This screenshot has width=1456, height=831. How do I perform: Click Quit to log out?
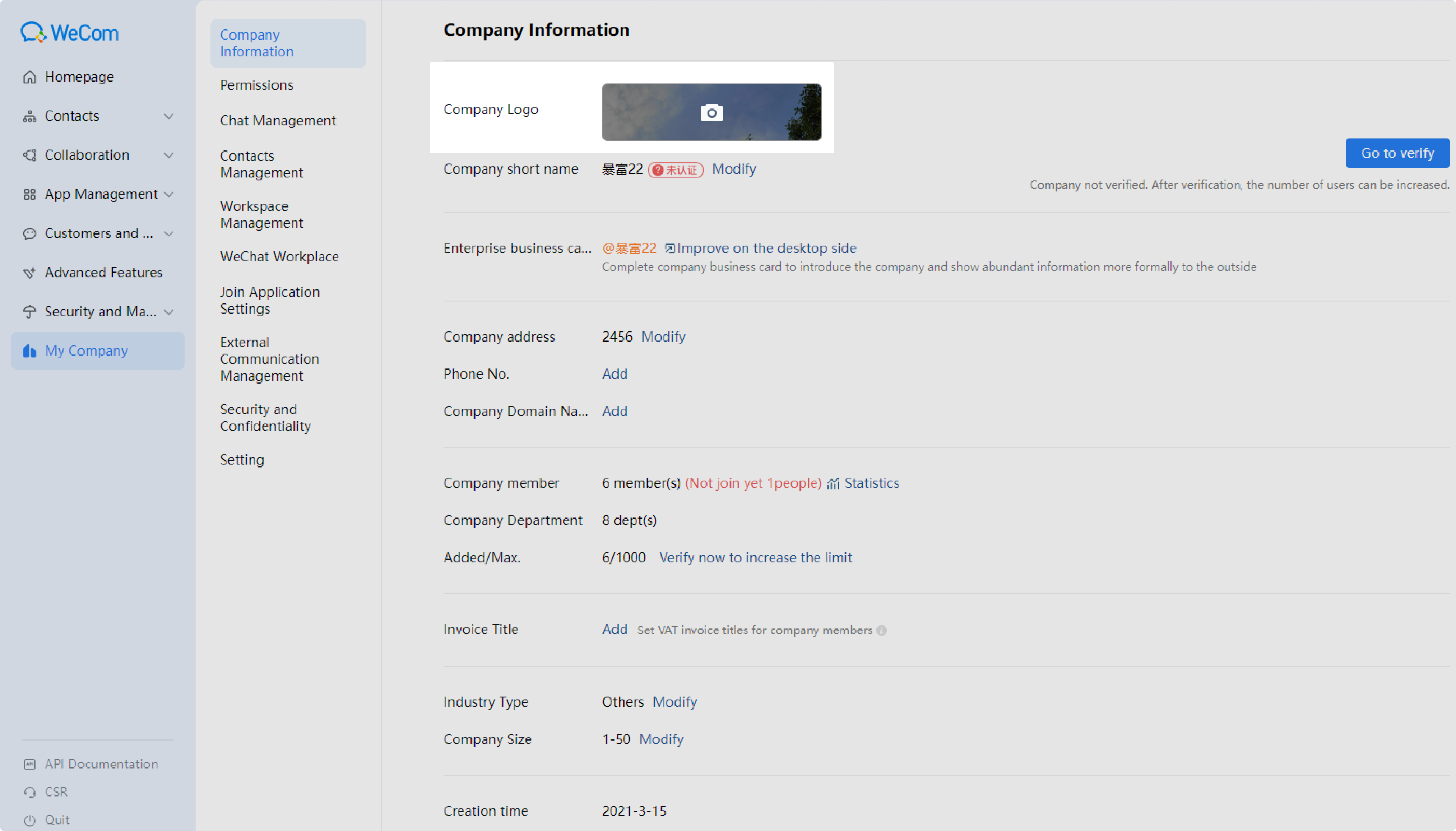pyautogui.click(x=57, y=820)
